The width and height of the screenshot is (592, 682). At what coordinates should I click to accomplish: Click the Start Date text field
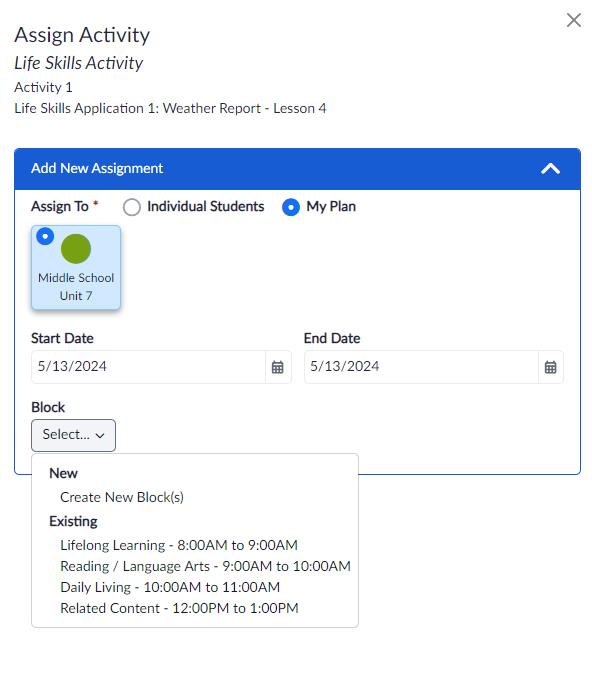[148, 367]
